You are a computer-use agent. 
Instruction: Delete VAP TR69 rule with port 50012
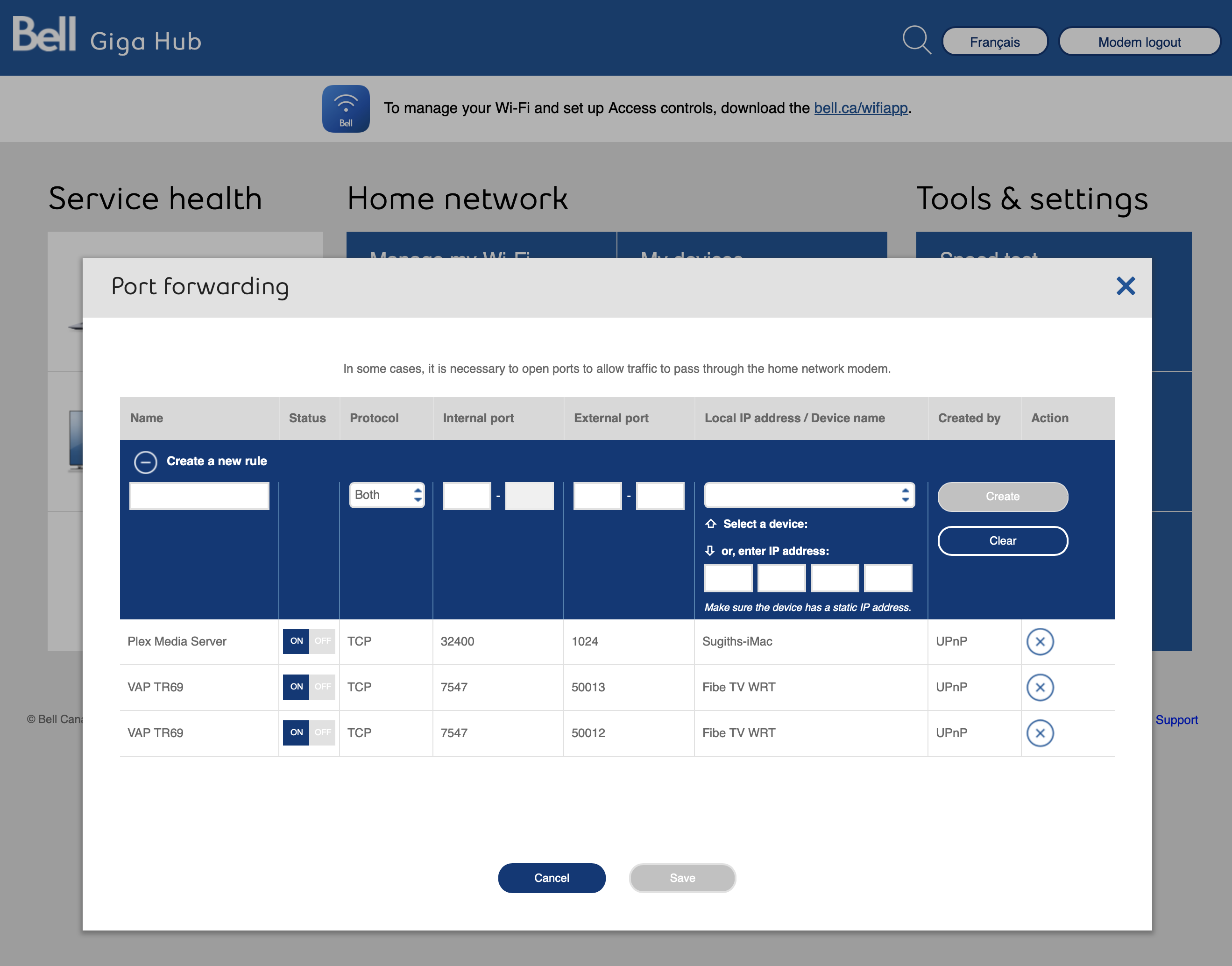[x=1040, y=733]
